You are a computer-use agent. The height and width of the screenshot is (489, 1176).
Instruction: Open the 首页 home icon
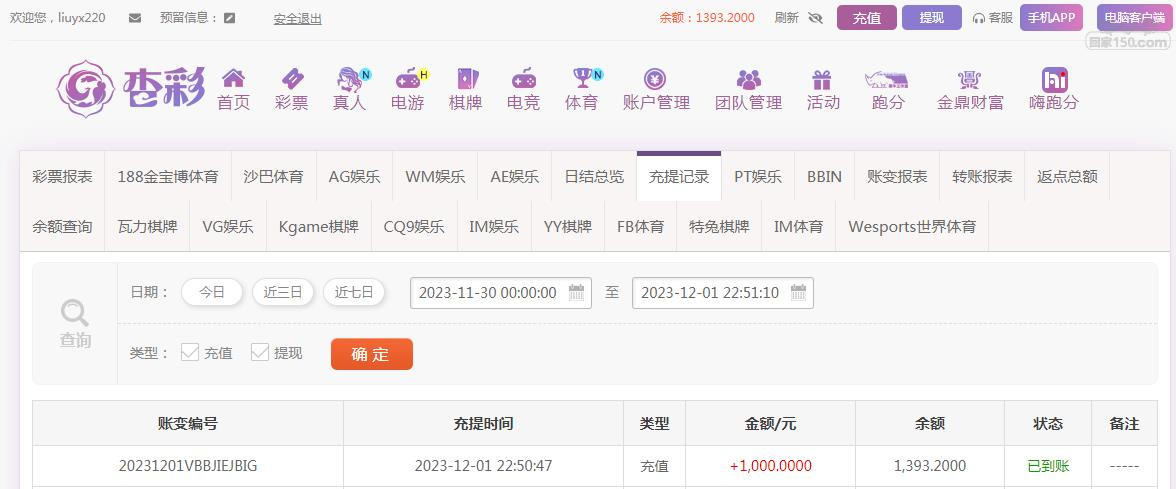point(233,79)
